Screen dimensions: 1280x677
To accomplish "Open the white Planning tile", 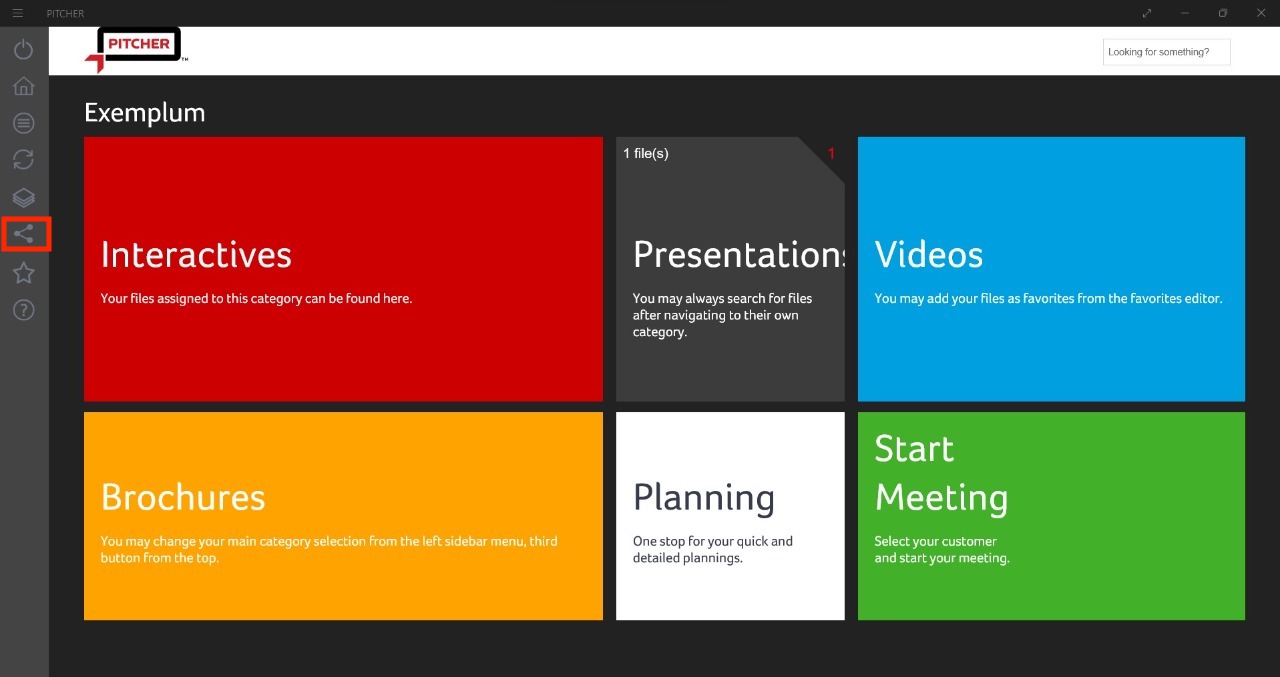I will (730, 516).
